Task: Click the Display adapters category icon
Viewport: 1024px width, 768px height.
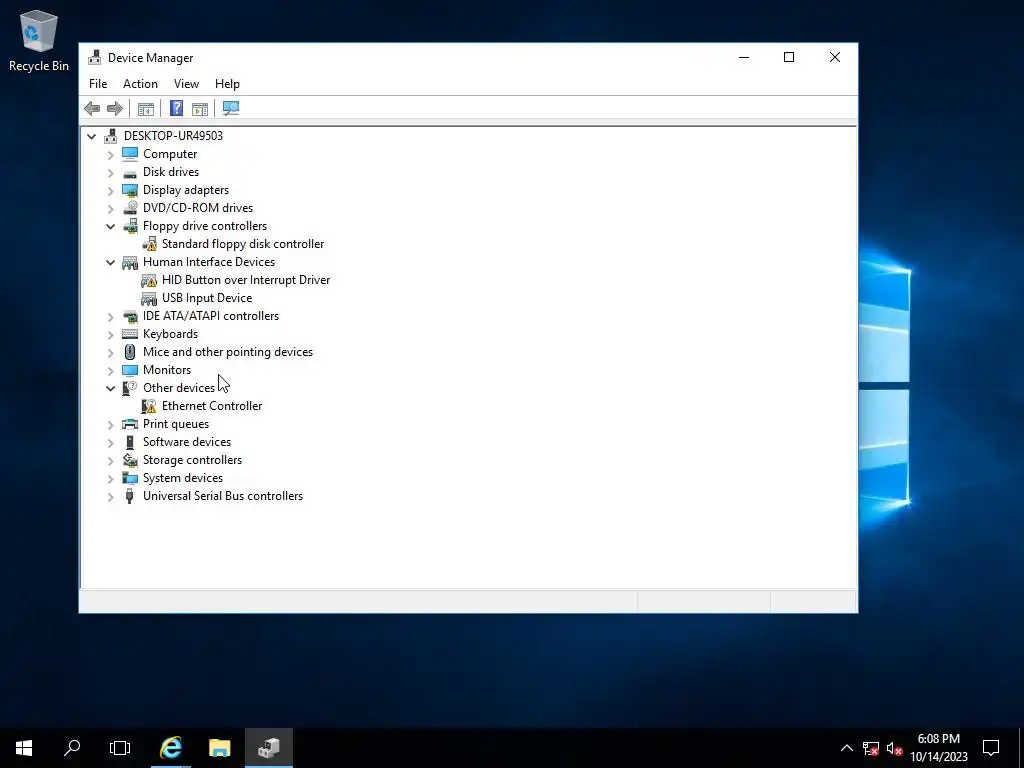Action: (x=130, y=190)
